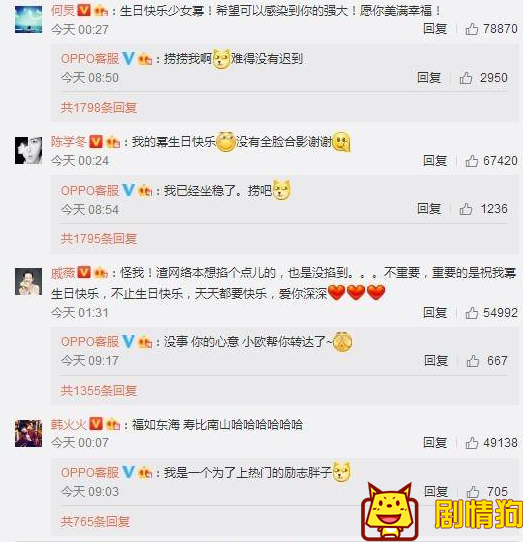This screenshot has height=542, width=523.
Task: Expand 共765条回复 thread
Action: pos(95,521)
